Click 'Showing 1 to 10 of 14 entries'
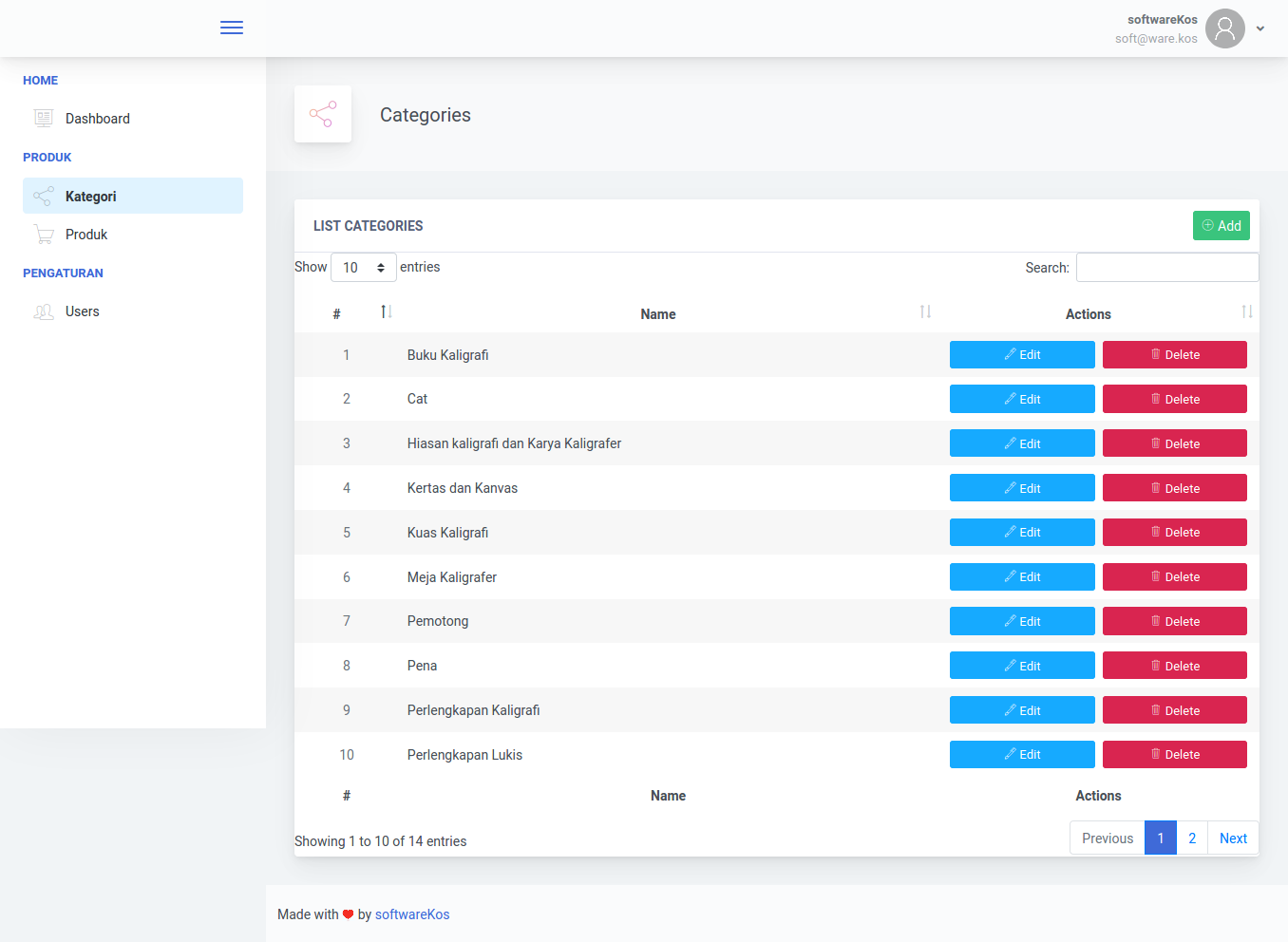1288x942 pixels. pos(381,841)
